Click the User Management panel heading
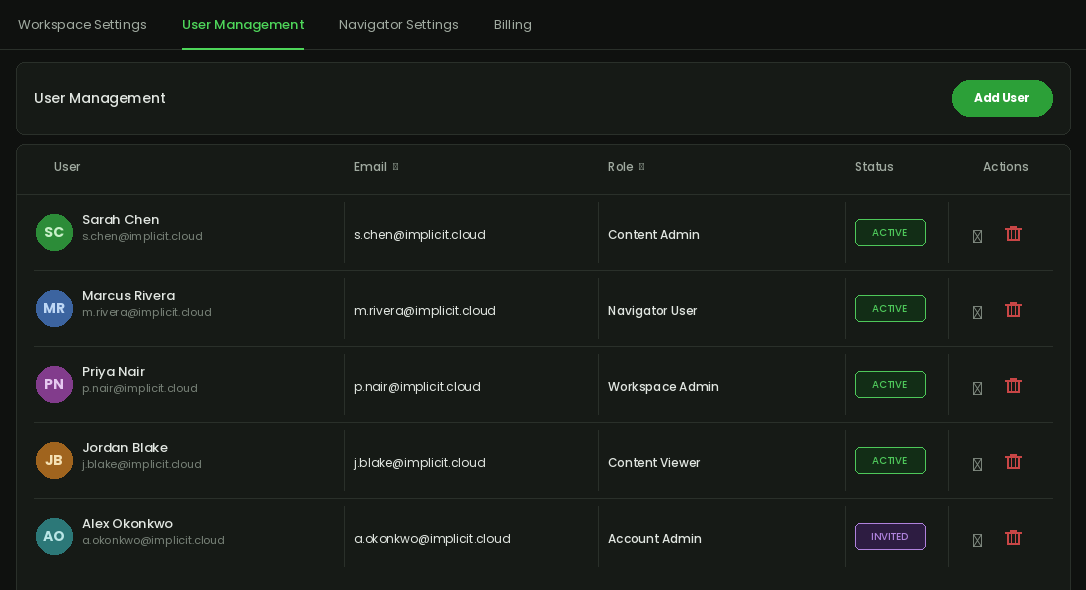Image resolution: width=1086 pixels, height=590 pixels. [x=100, y=98]
